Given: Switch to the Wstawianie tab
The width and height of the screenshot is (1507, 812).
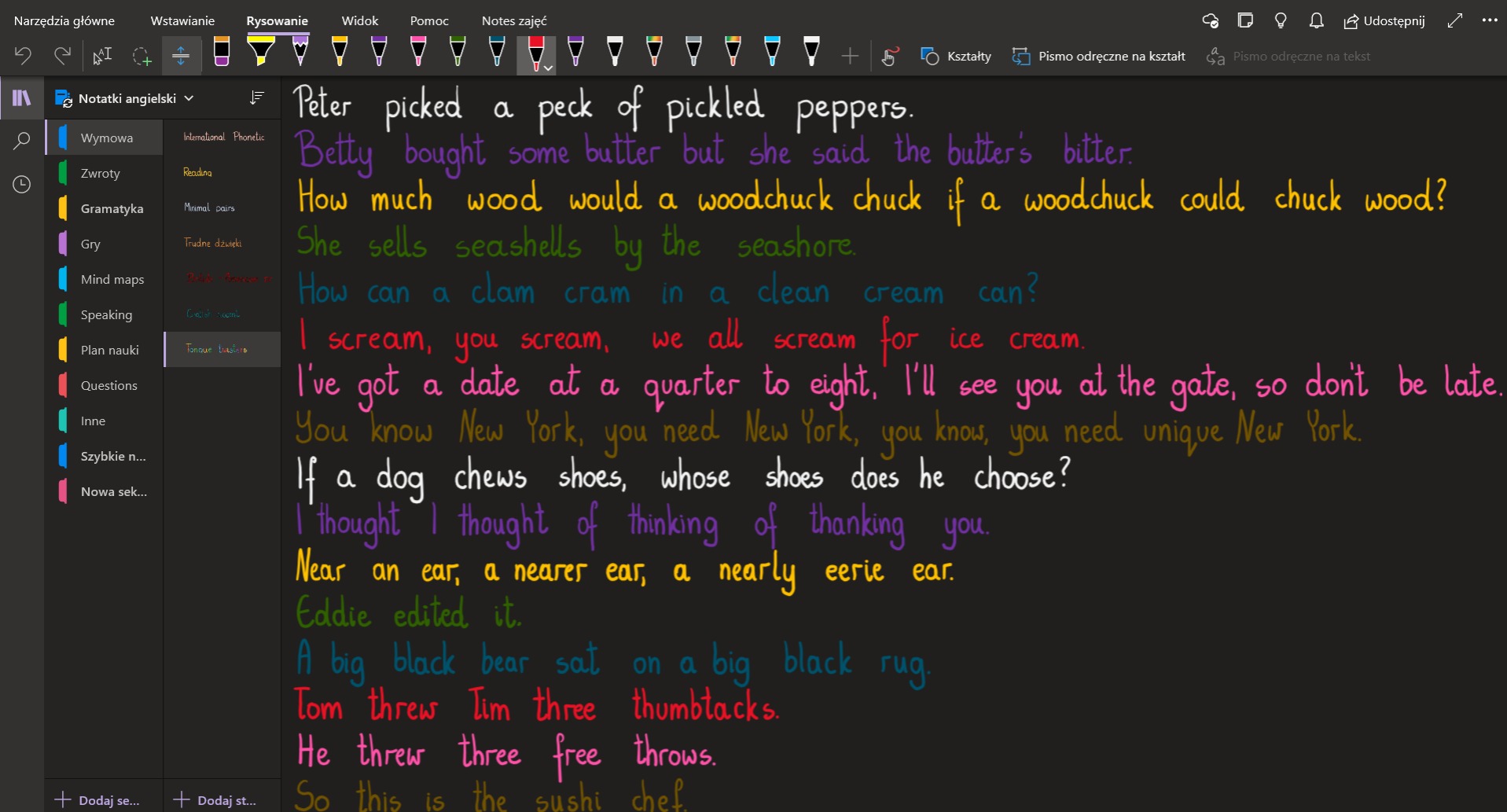Looking at the screenshot, I should pos(182,20).
